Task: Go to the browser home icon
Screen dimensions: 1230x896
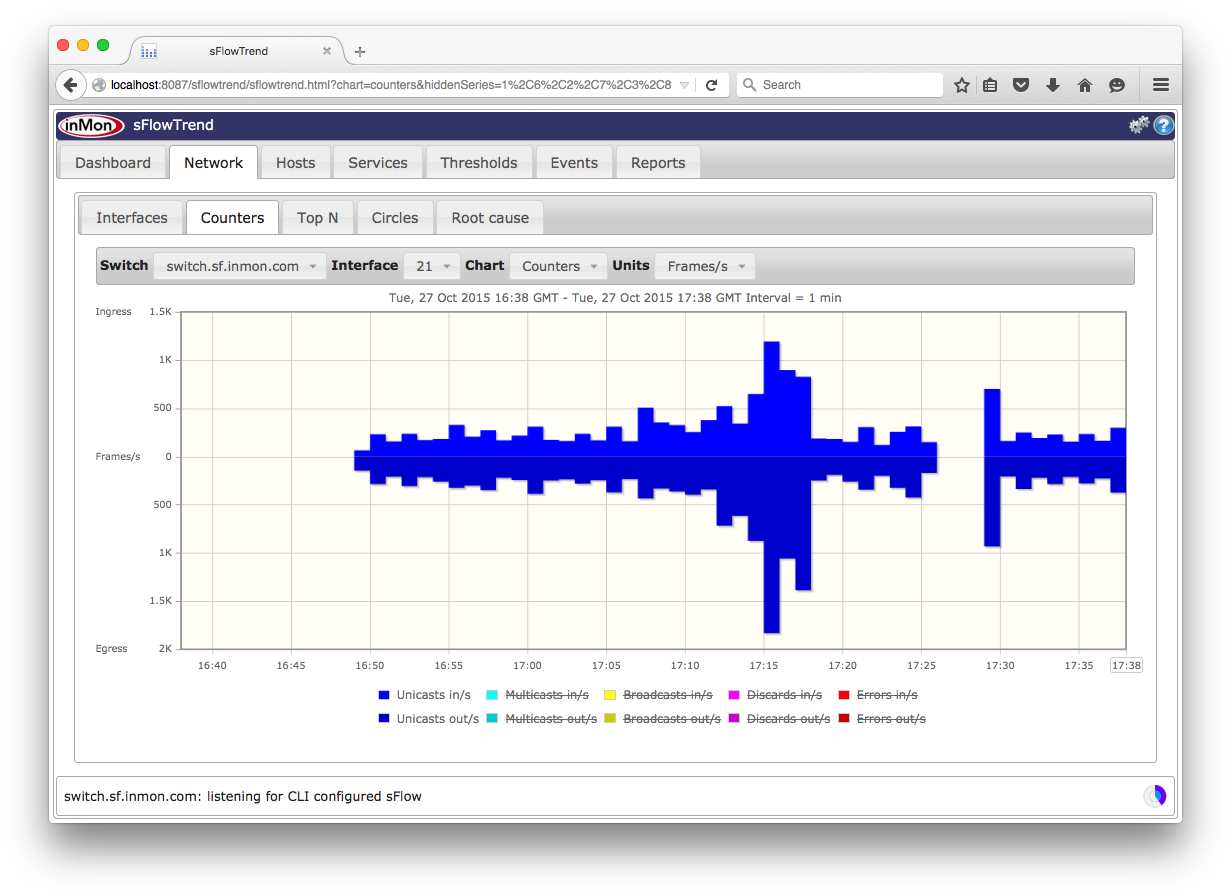Action: coord(1084,85)
